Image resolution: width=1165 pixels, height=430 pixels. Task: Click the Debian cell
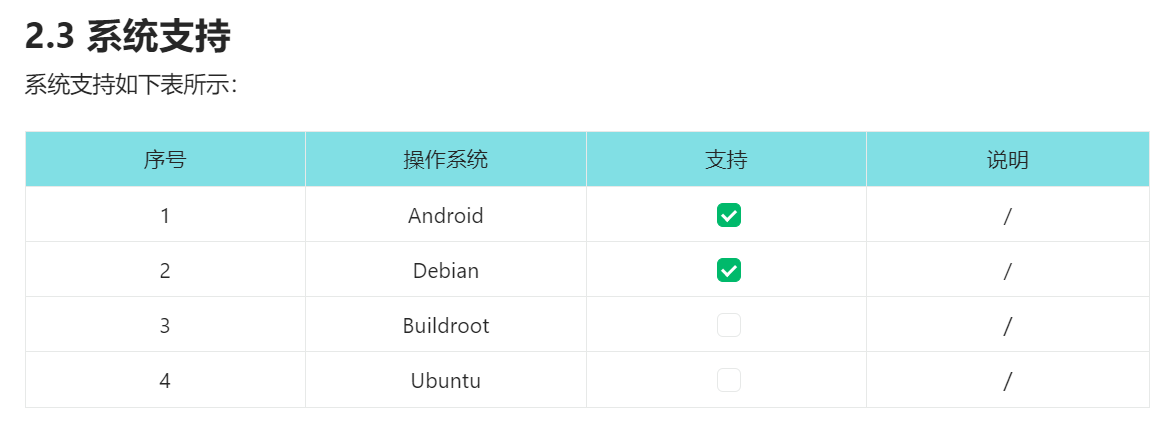446,270
